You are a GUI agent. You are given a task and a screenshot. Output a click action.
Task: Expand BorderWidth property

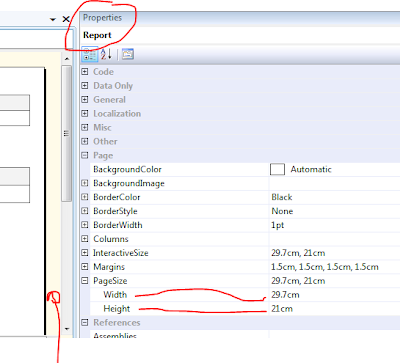pyautogui.click(x=85, y=225)
